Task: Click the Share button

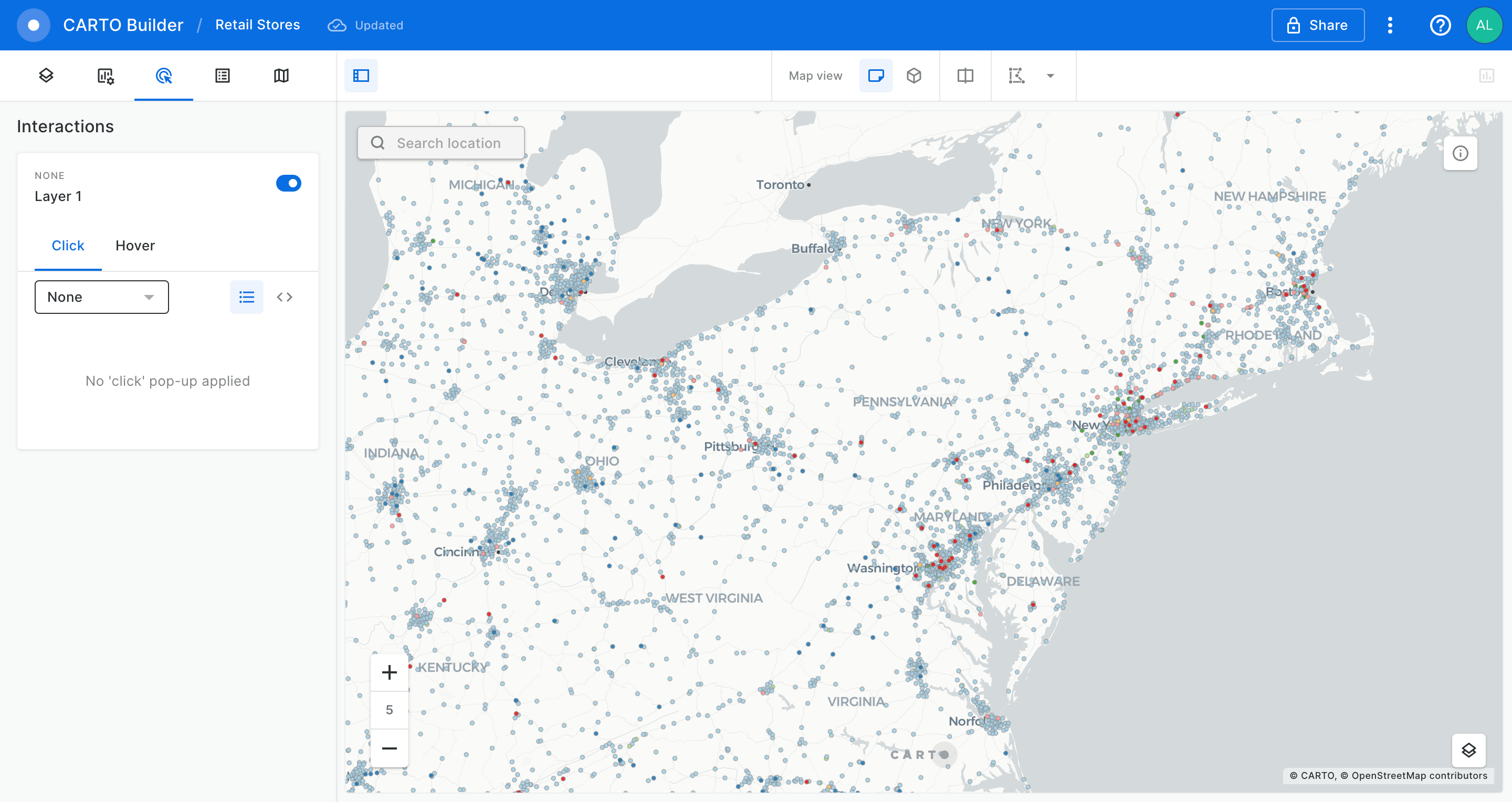Action: tap(1317, 25)
